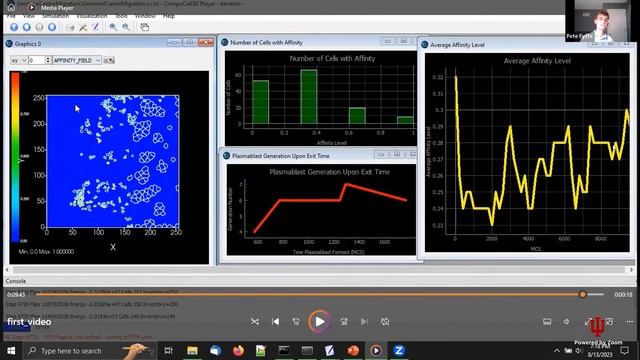Screen dimensions: 640x360
Task: Click the Step simulation toolbar icon
Action: pos(27,27)
